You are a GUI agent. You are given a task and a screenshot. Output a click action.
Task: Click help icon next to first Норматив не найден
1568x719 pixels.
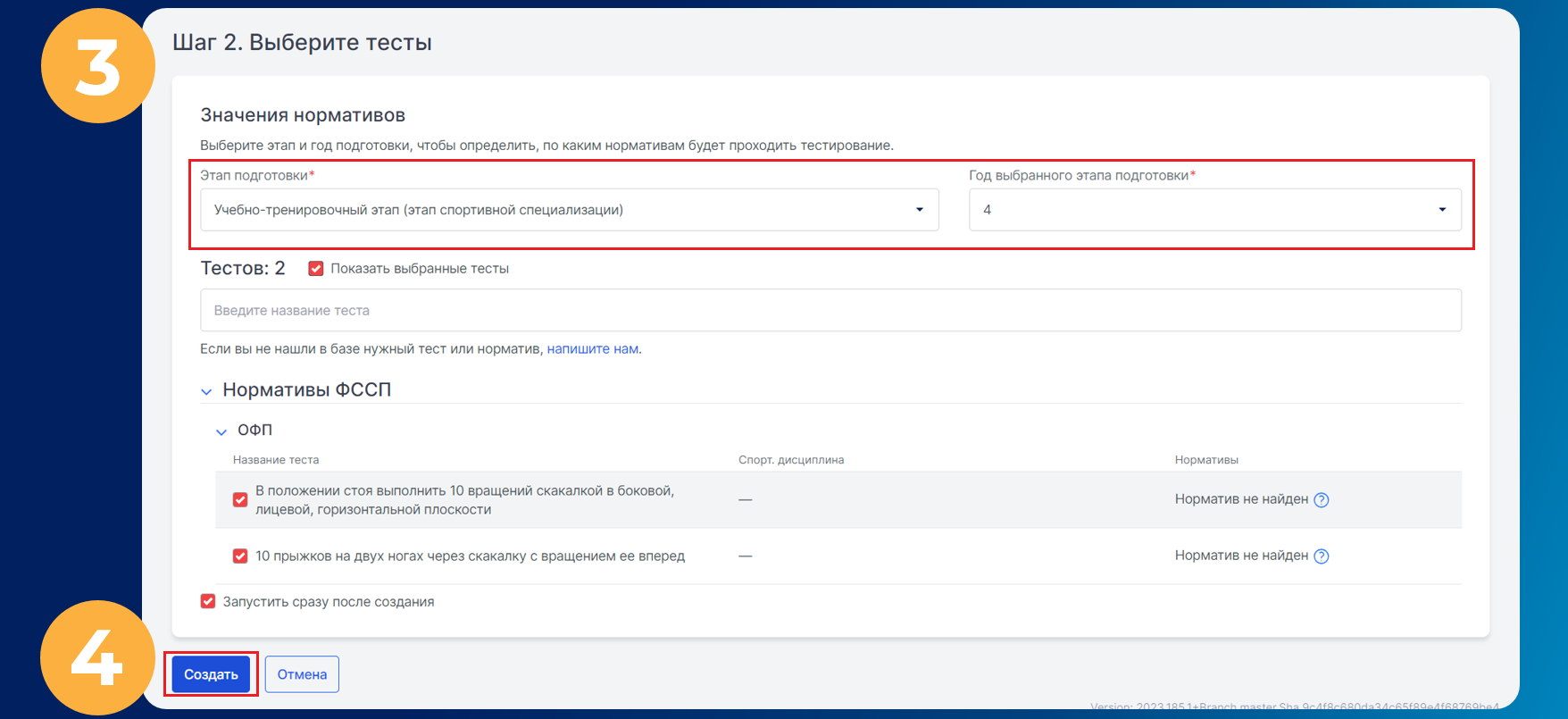(x=1322, y=500)
